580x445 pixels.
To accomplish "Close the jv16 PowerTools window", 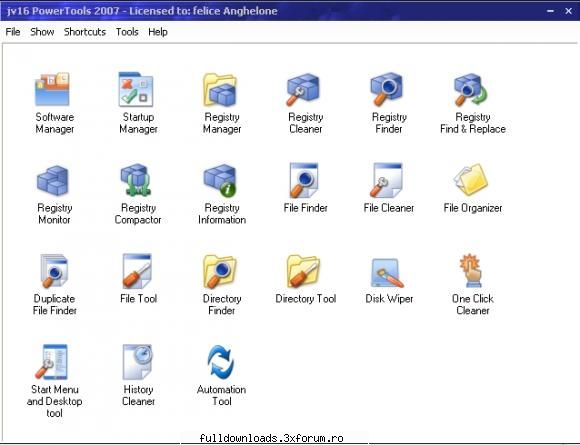I will pyautogui.click(x=569, y=11).
